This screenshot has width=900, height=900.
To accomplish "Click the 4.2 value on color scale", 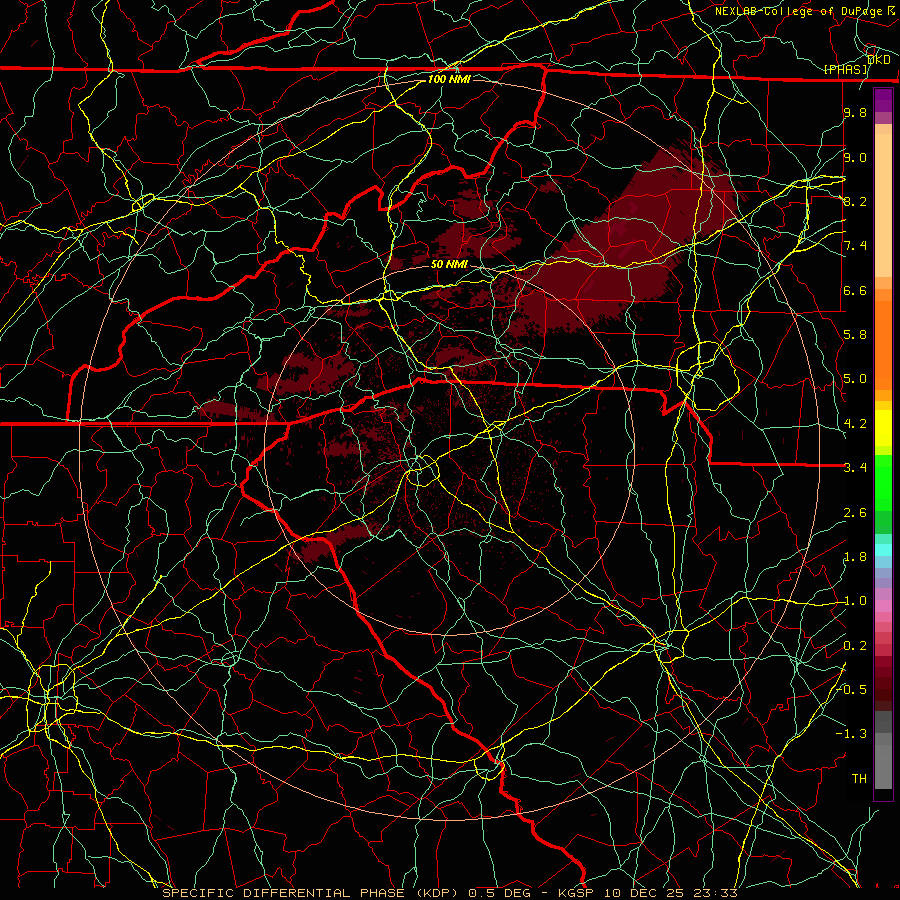I will (855, 424).
